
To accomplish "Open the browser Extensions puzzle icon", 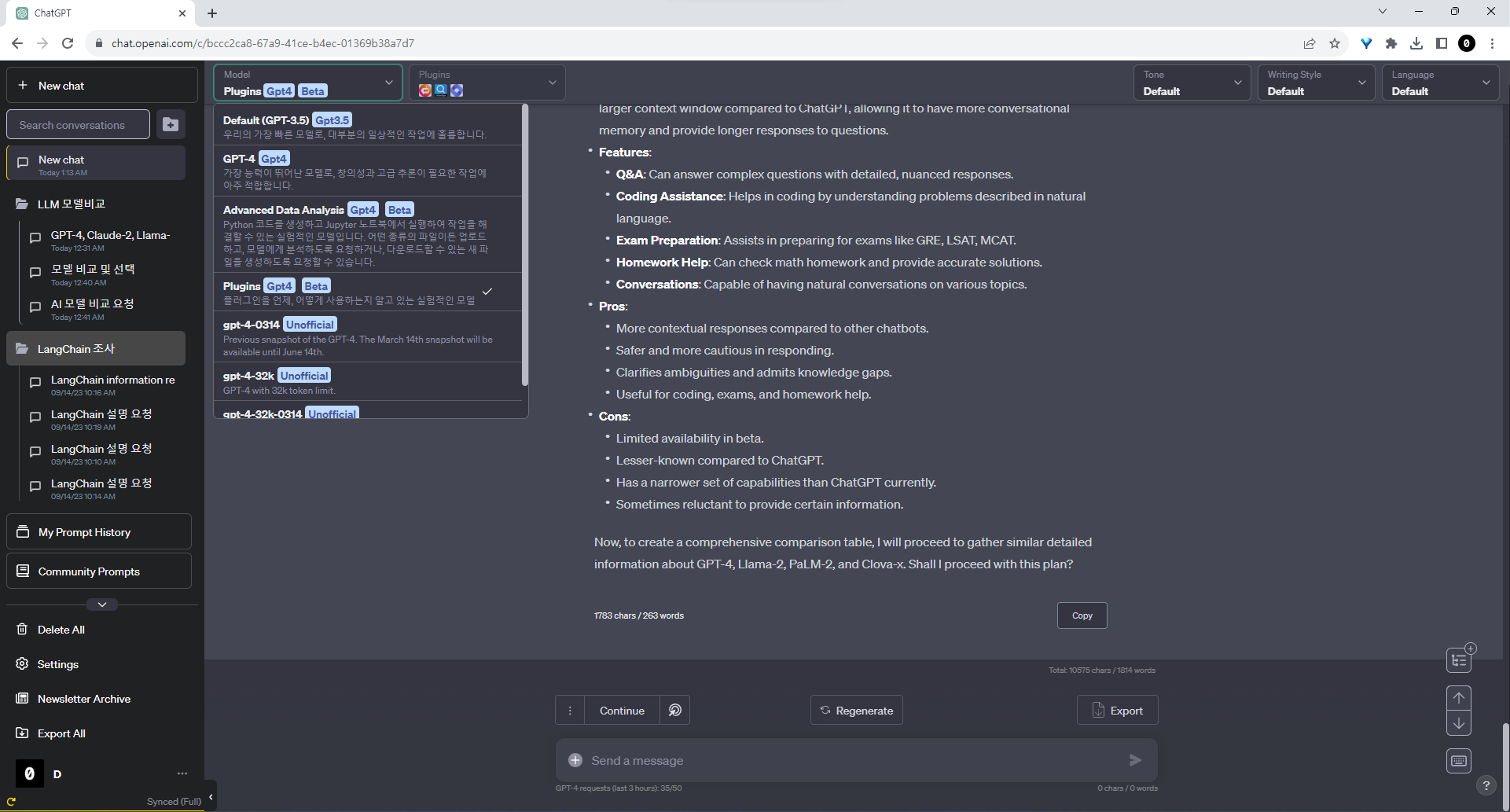I will [x=1391, y=43].
